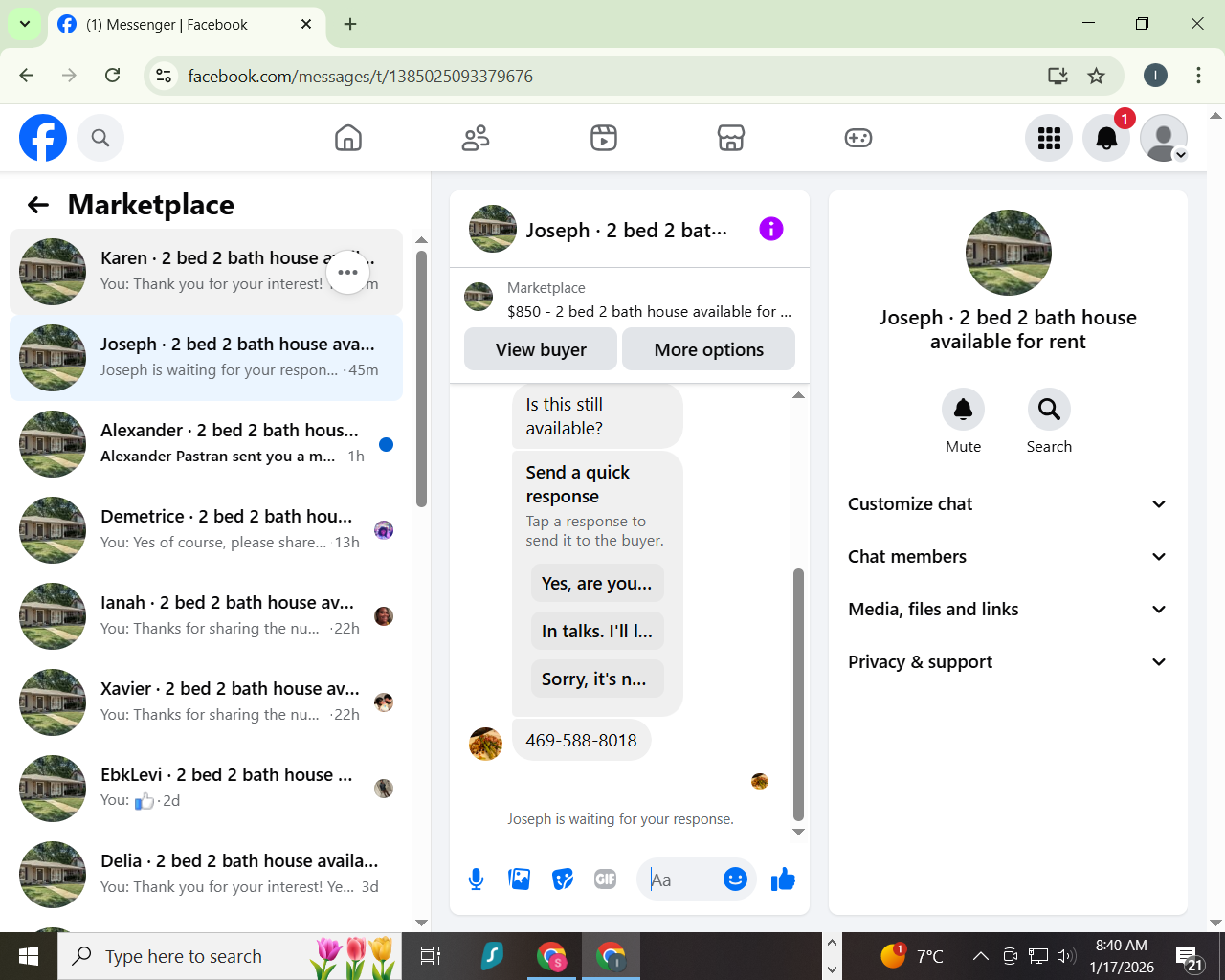Open the emoji picker in message box
The width and height of the screenshot is (1225, 980).
pos(735,879)
